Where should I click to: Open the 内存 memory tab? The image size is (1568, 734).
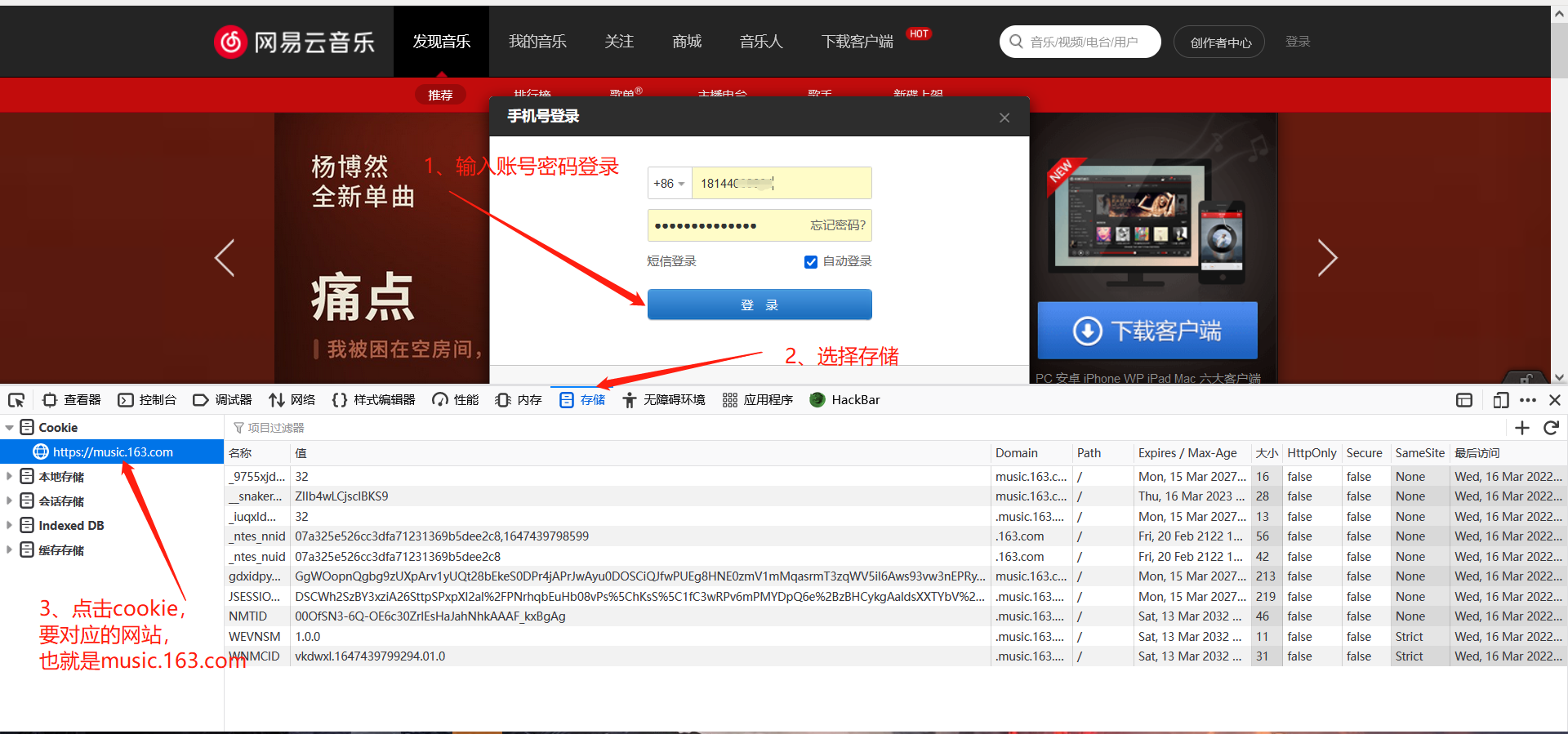click(519, 400)
